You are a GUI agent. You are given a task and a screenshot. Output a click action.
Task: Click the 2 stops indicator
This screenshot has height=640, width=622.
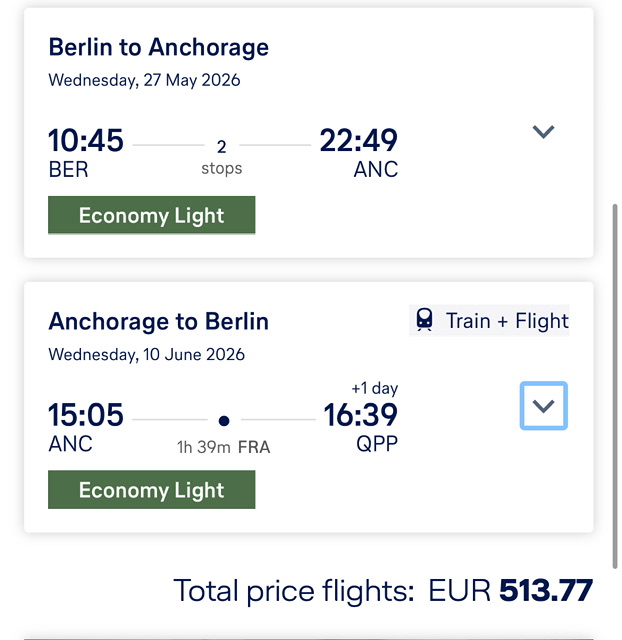(x=222, y=158)
